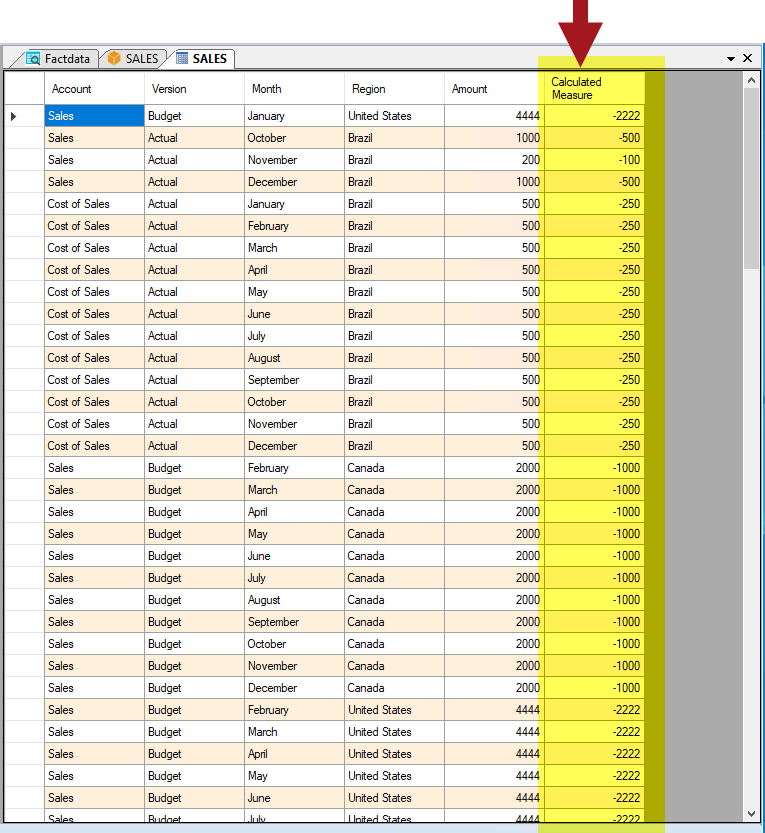Click the Factdata tab icon
Image resolution: width=765 pixels, height=833 pixels.
tap(33, 59)
